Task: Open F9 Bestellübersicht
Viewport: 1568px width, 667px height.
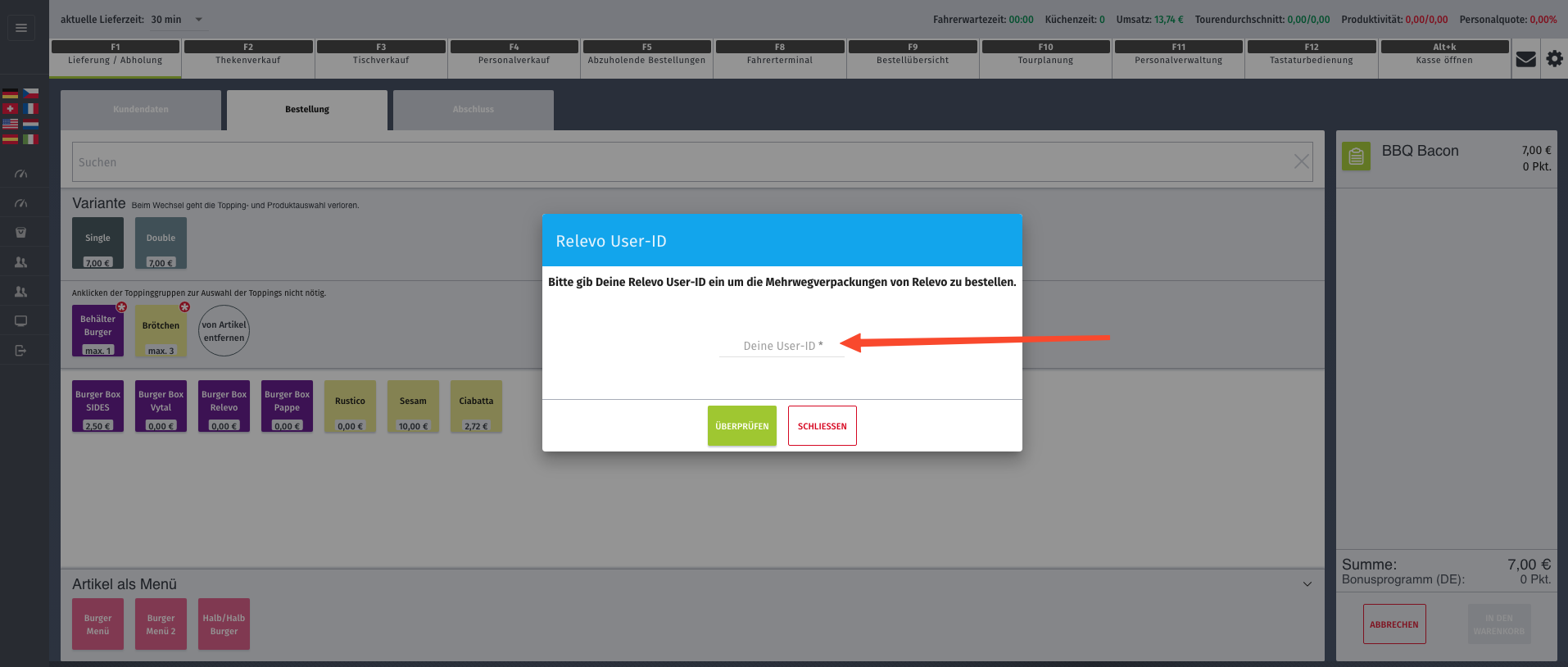Action: coord(913,59)
